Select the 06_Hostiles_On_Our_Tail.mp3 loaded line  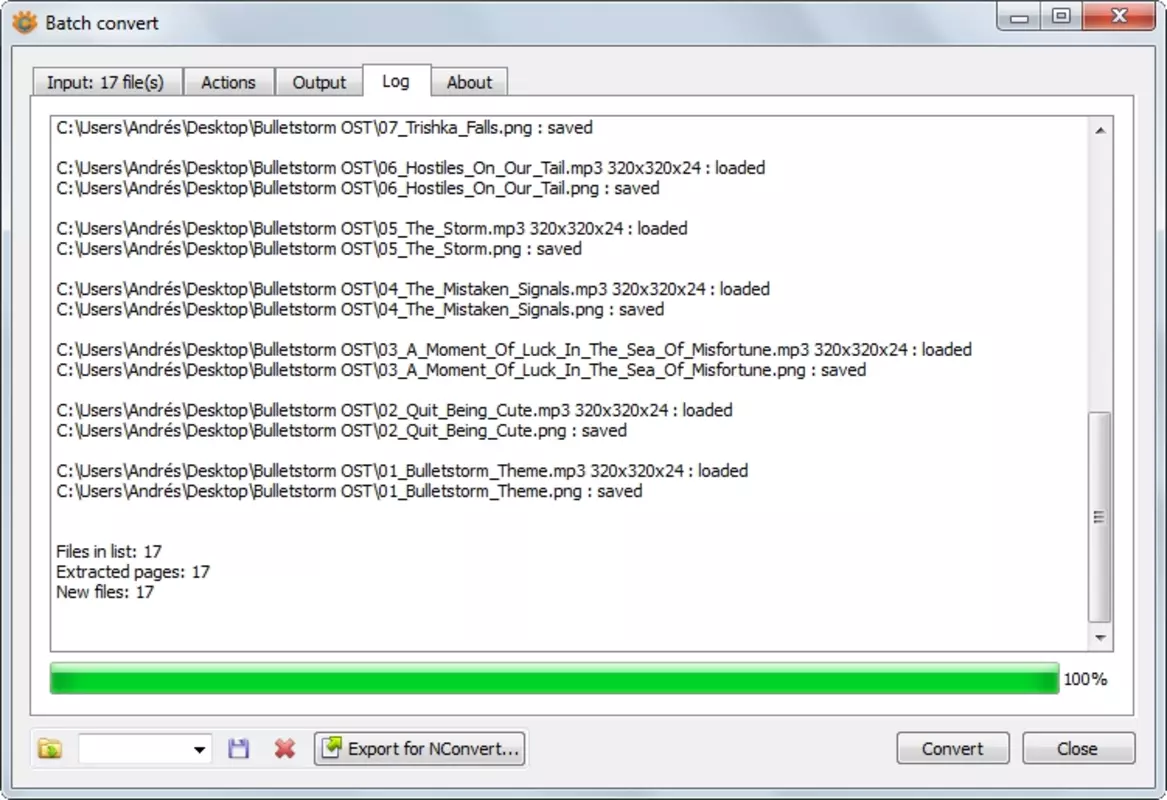pyautogui.click(x=410, y=168)
